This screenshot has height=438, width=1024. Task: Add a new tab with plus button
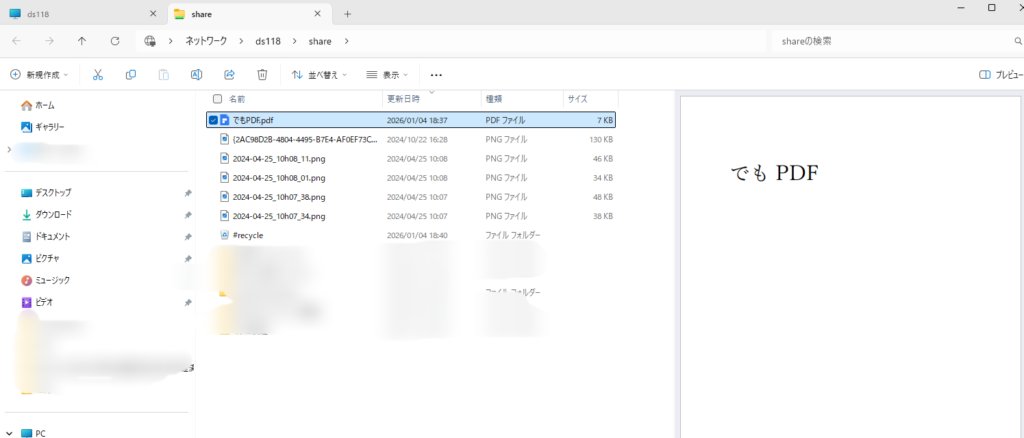(x=347, y=14)
